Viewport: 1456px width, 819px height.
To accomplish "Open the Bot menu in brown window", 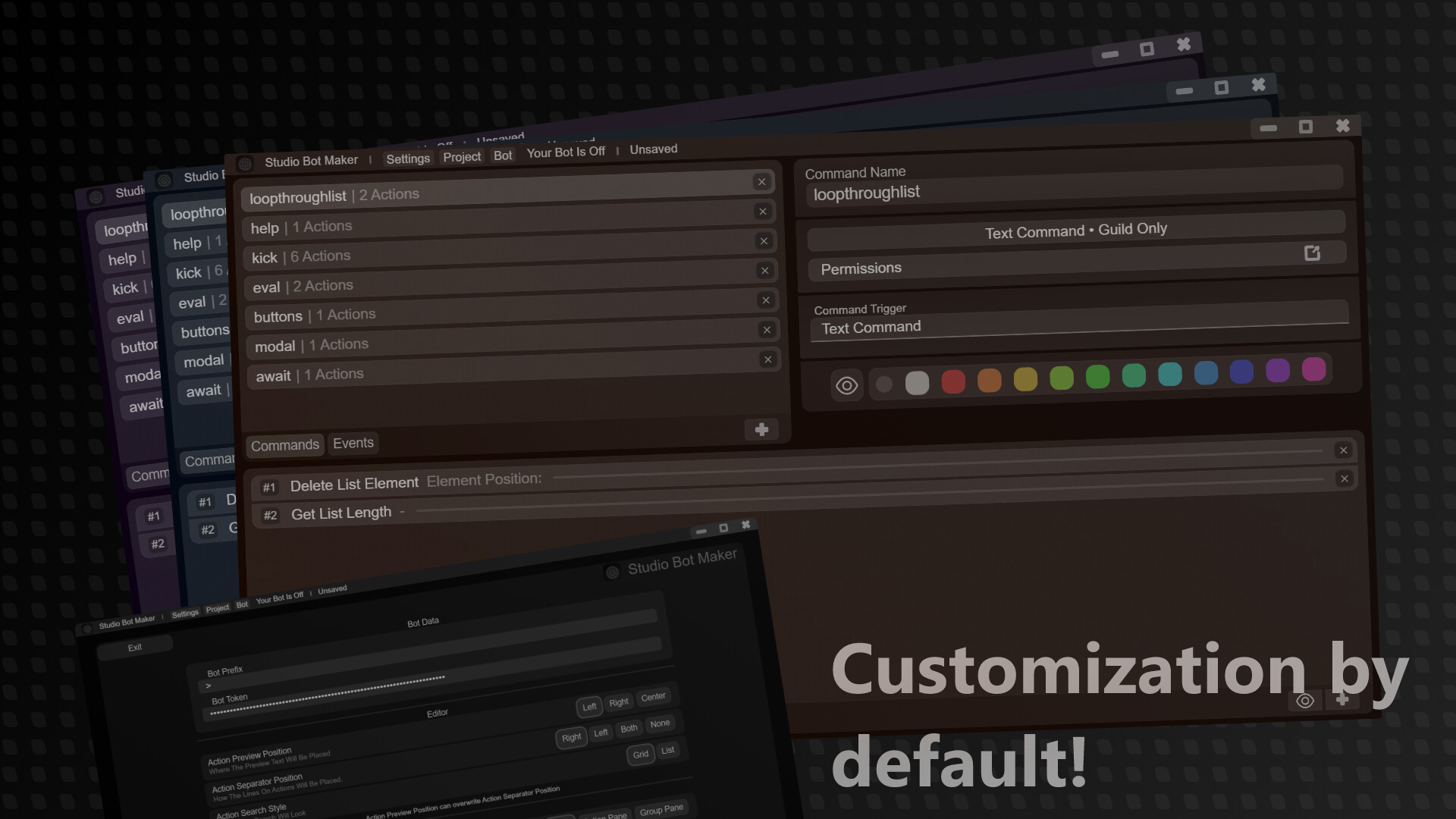I will click(x=503, y=155).
